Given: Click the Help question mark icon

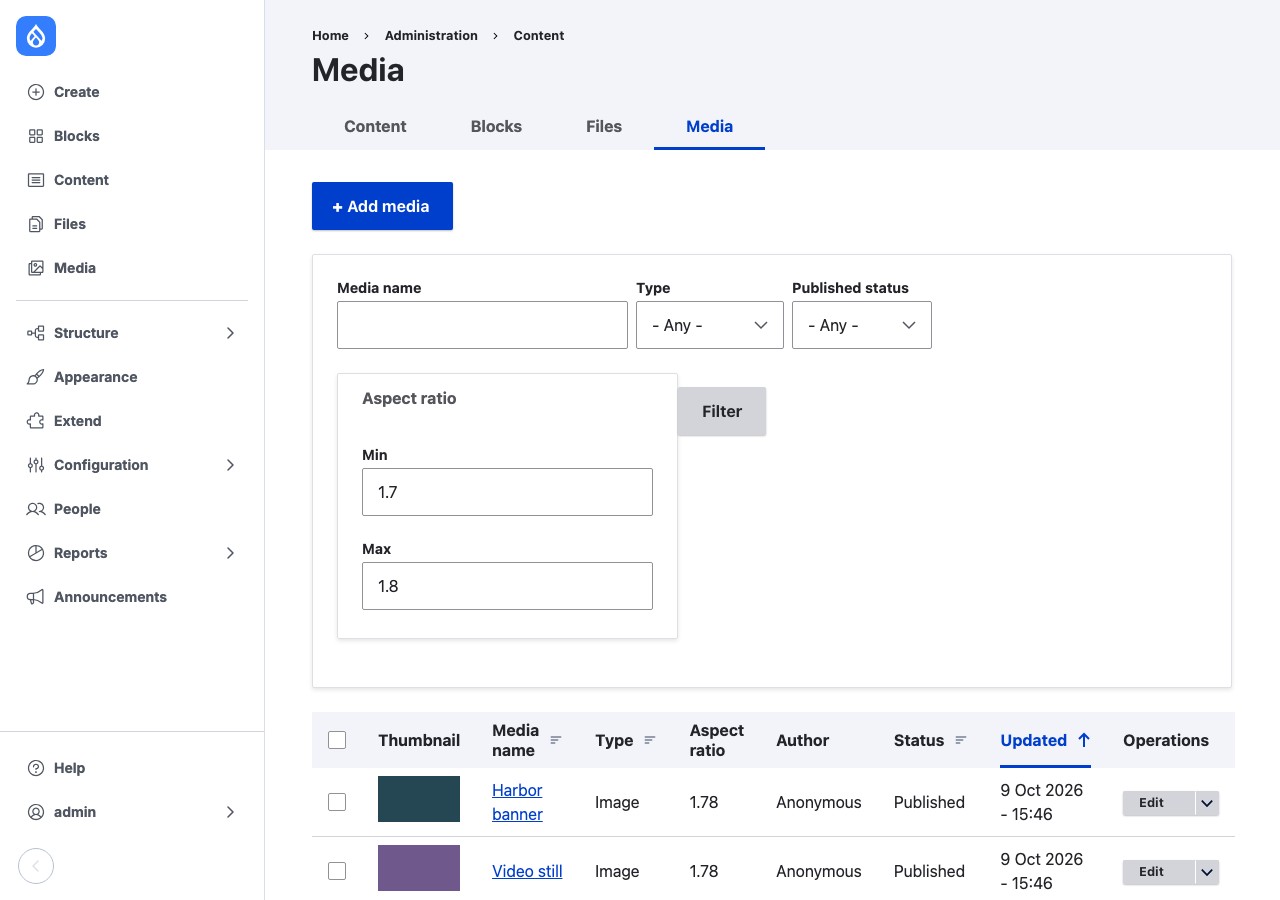Looking at the screenshot, I should tap(36, 768).
